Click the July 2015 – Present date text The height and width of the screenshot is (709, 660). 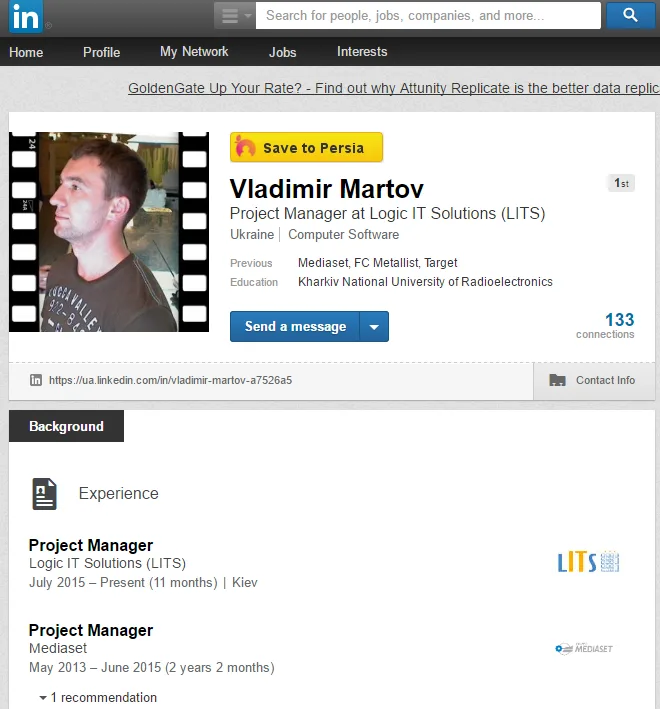point(123,582)
